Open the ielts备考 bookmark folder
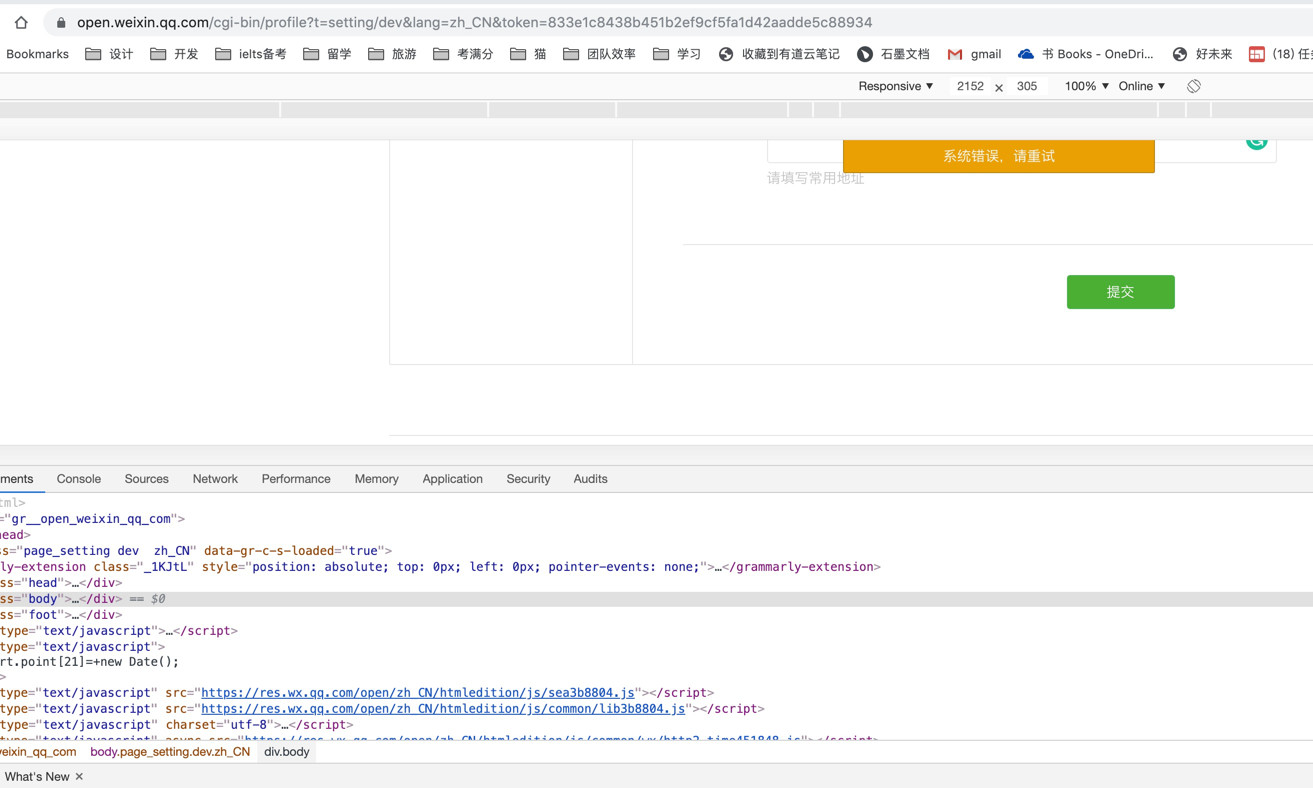 click(x=250, y=54)
